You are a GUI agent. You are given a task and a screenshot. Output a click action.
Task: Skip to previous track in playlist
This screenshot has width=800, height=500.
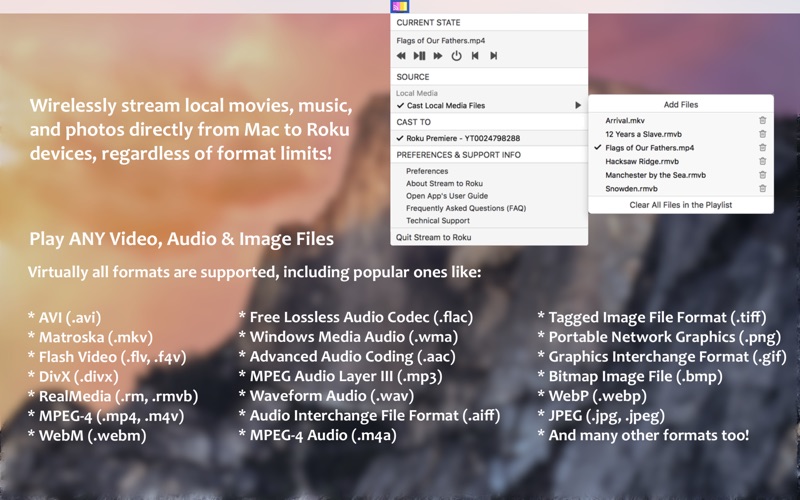(475, 56)
